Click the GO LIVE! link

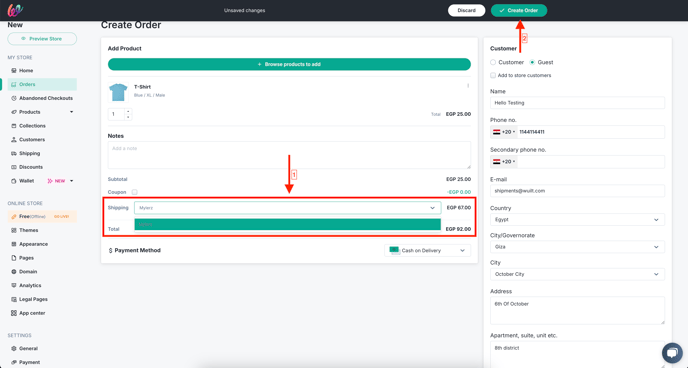click(x=60, y=217)
